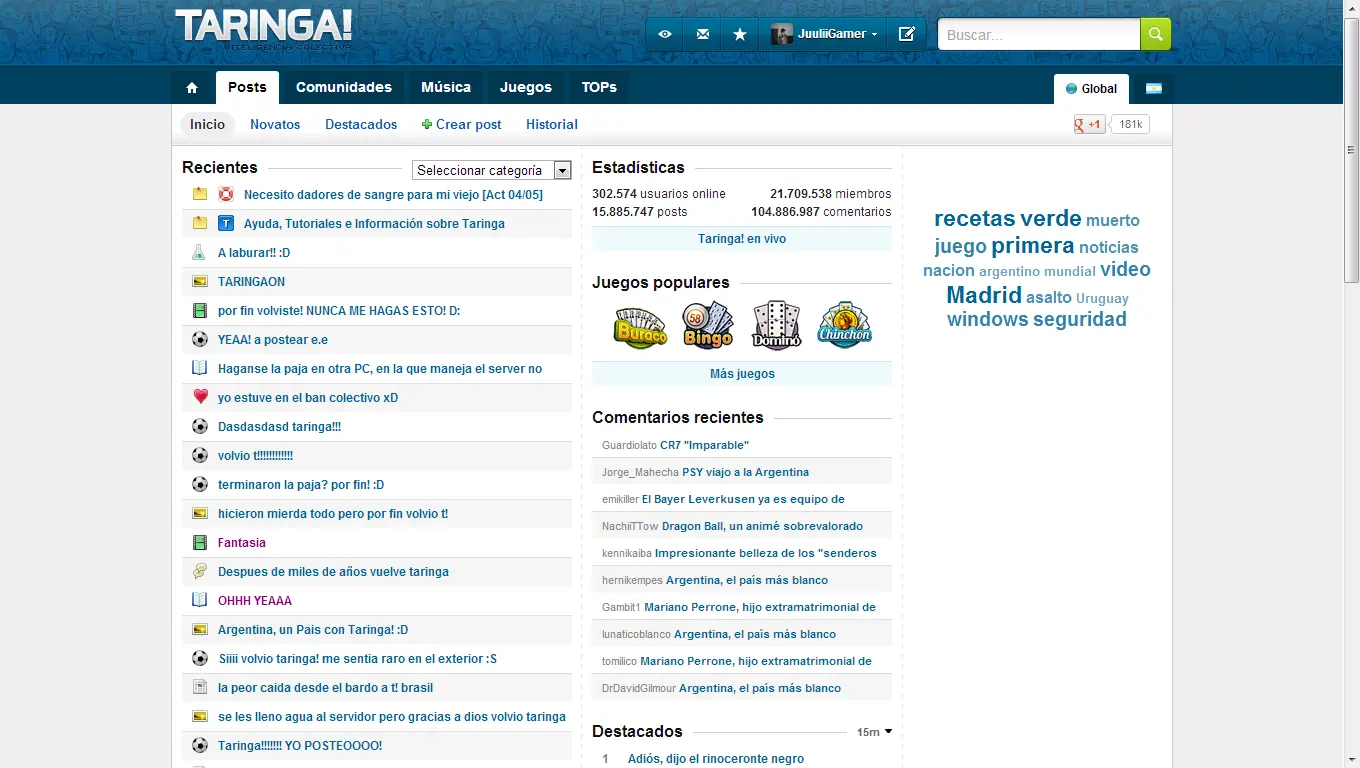The image size is (1360, 768).
Task: Focus the Buscar search field
Action: coord(1039,34)
